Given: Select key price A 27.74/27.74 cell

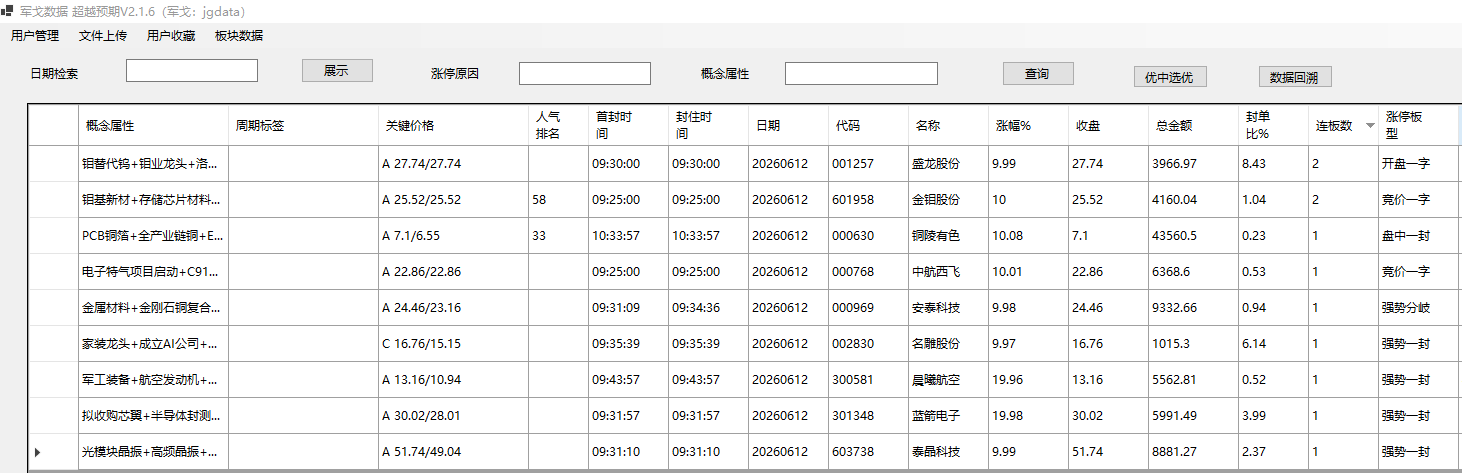Looking at the screenshot, I should (x=453, y=163).
